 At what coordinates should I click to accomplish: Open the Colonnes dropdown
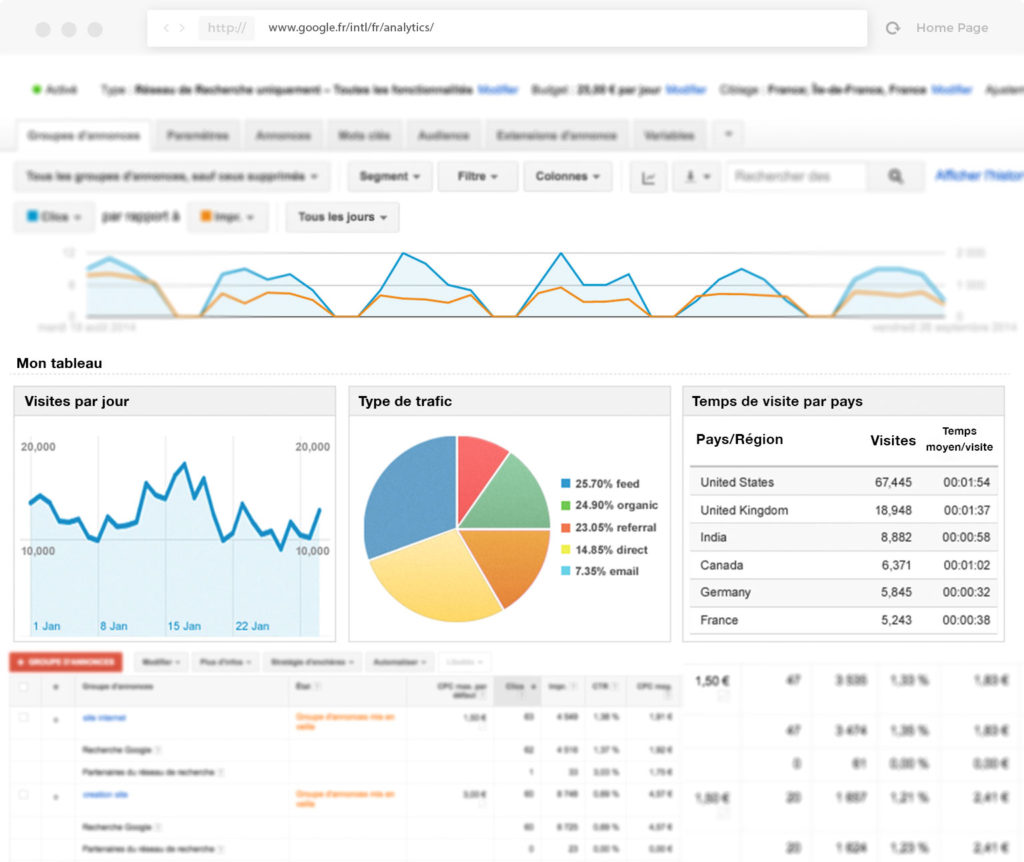pos(568,176)
